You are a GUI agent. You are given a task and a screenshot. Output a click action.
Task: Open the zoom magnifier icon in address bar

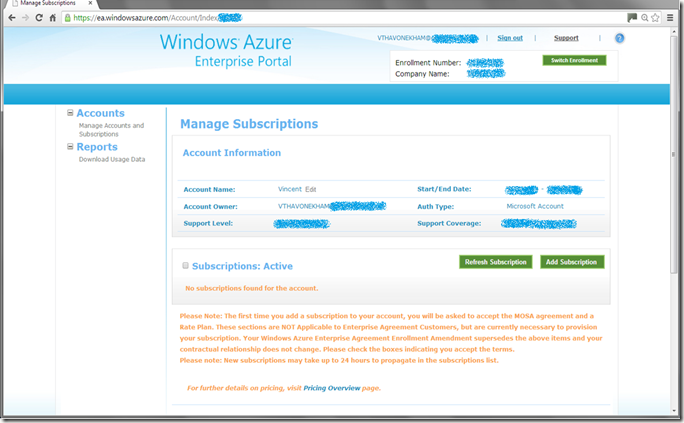click(x=644, y=18)
